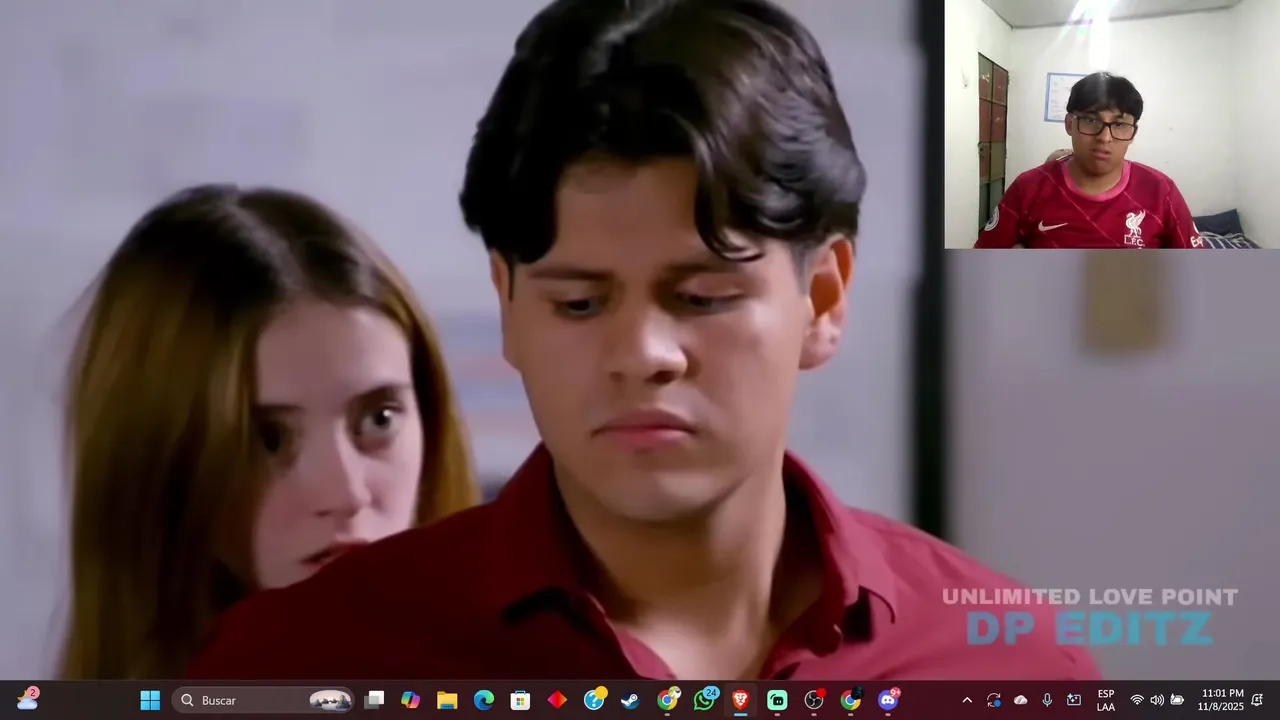The height and width of the screenshot is (720, 1280).
Task: Click the microphone tray icon
Action: tap(1047, 700)
